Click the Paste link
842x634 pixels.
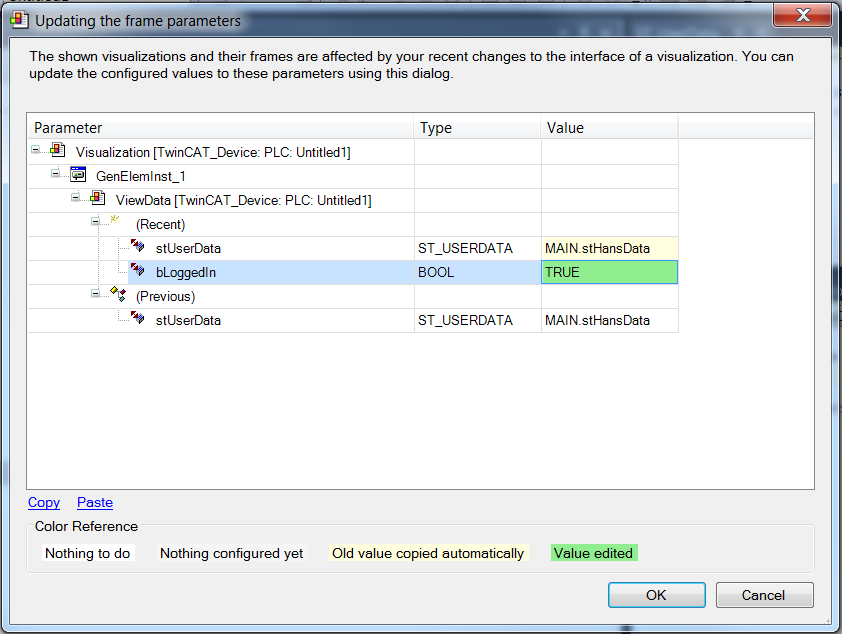(95, 502)
